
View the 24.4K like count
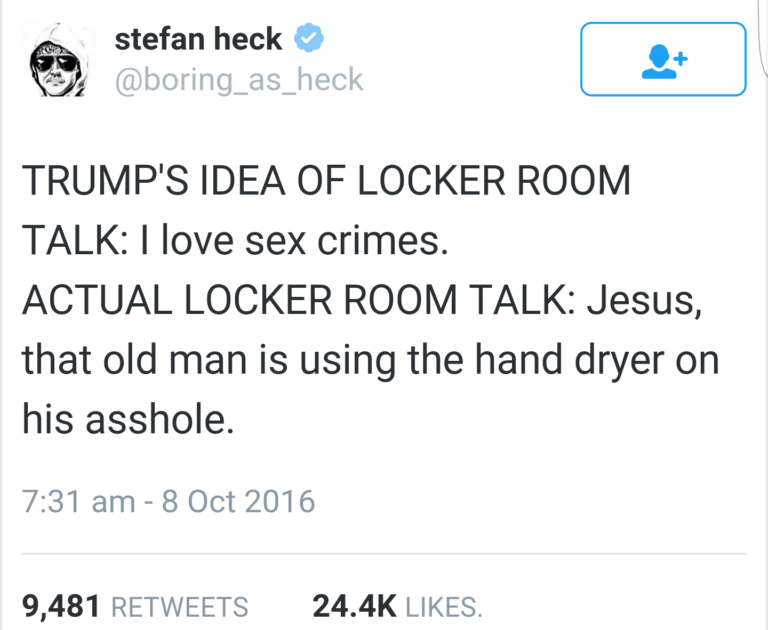point(354,606)
